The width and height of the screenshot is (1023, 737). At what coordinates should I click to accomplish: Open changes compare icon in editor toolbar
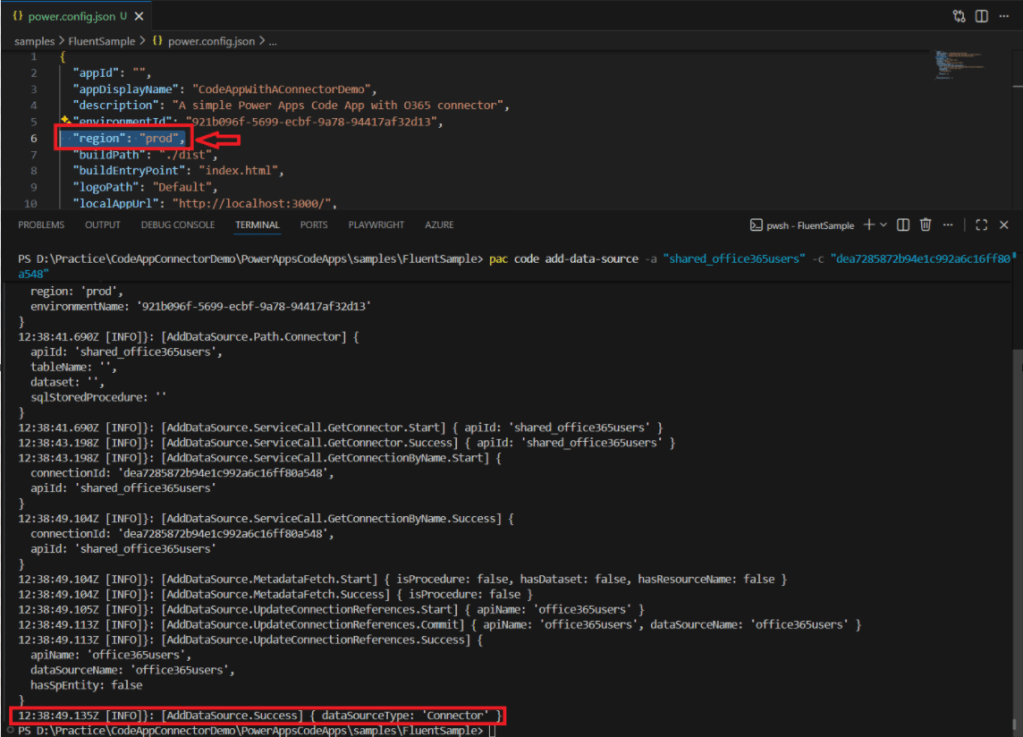tap(959, 17)
